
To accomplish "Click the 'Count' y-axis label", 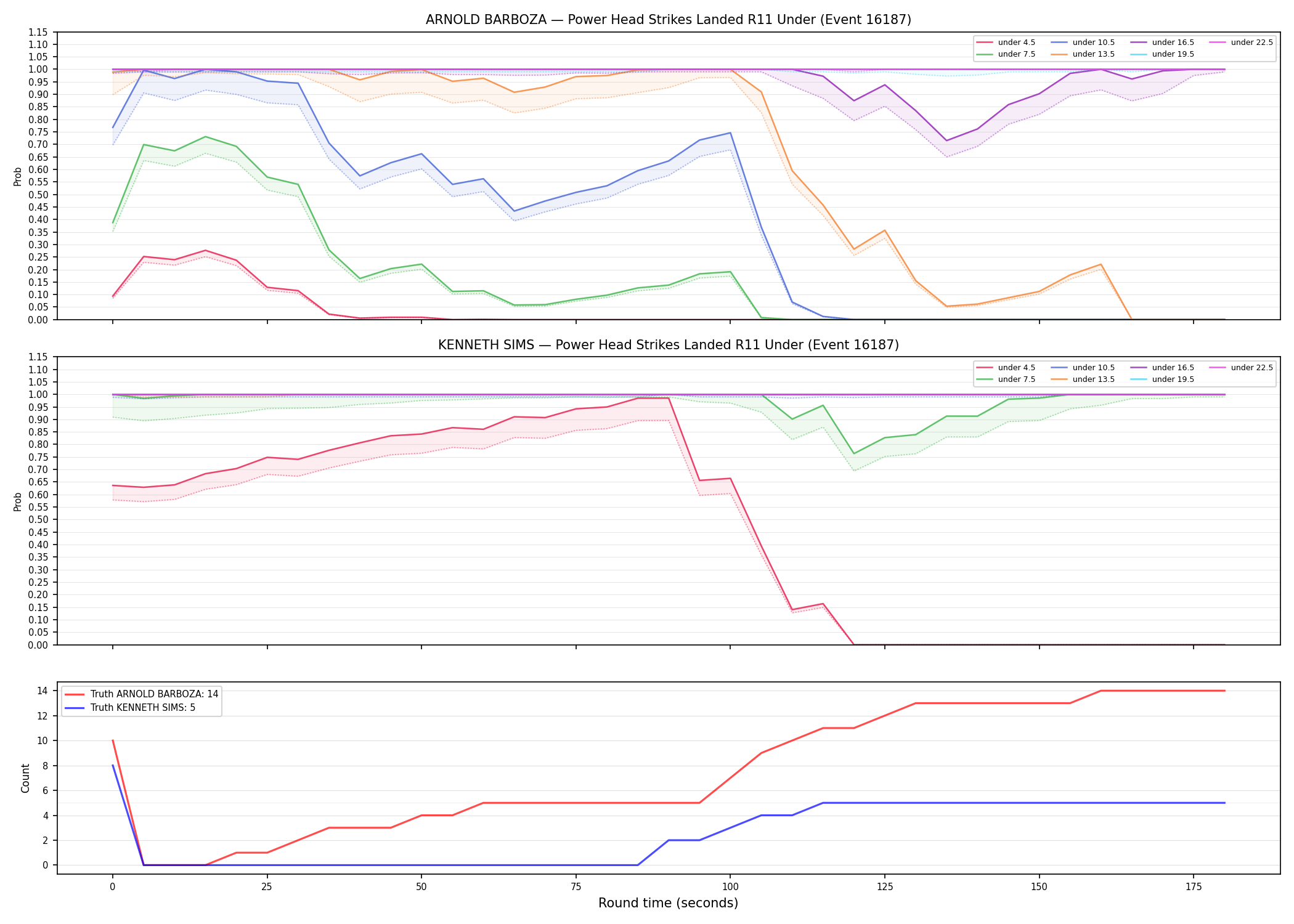I will tap(25, 778).
